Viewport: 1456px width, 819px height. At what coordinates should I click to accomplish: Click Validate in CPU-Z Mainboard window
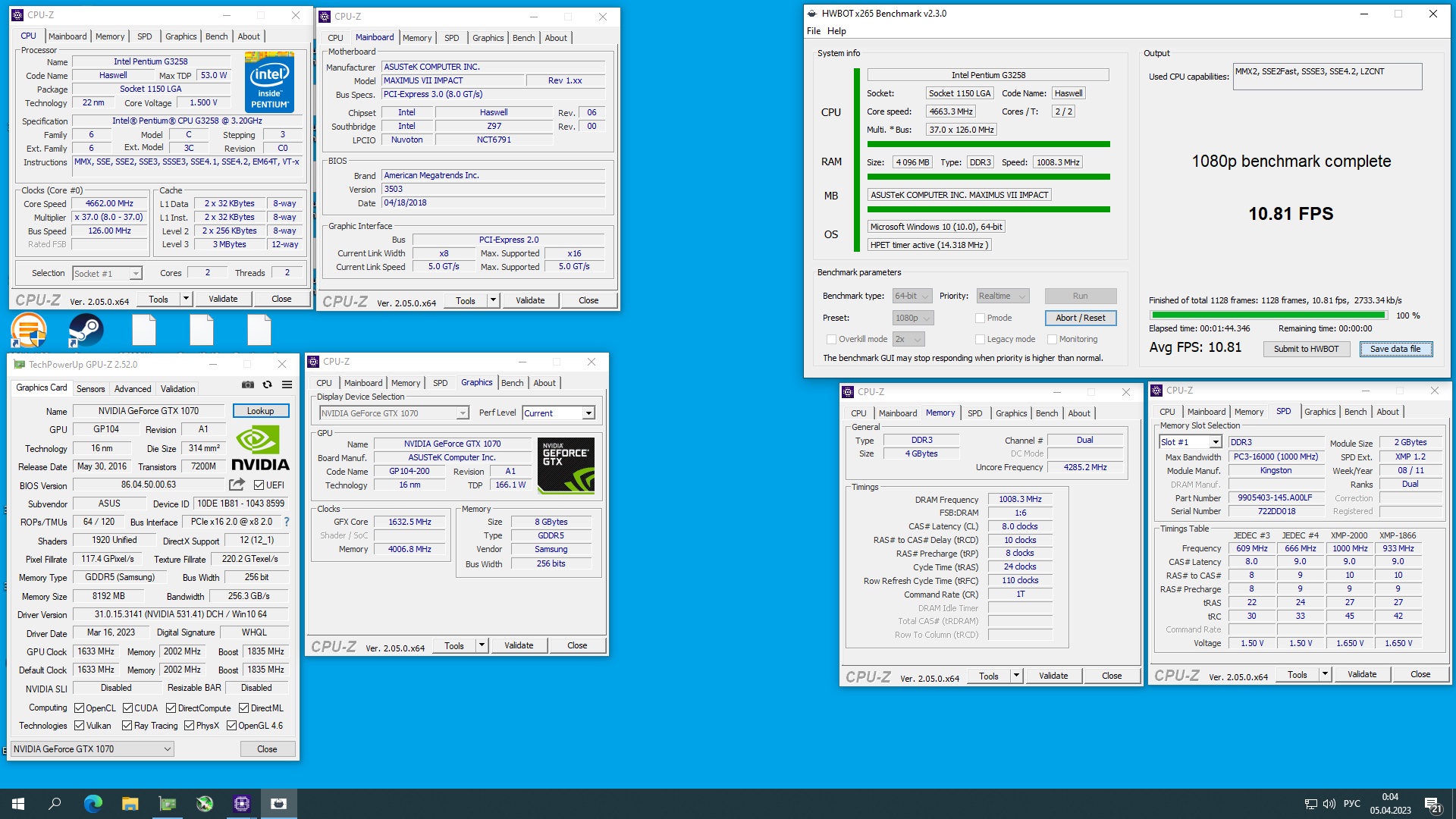[x=530, y=300]
